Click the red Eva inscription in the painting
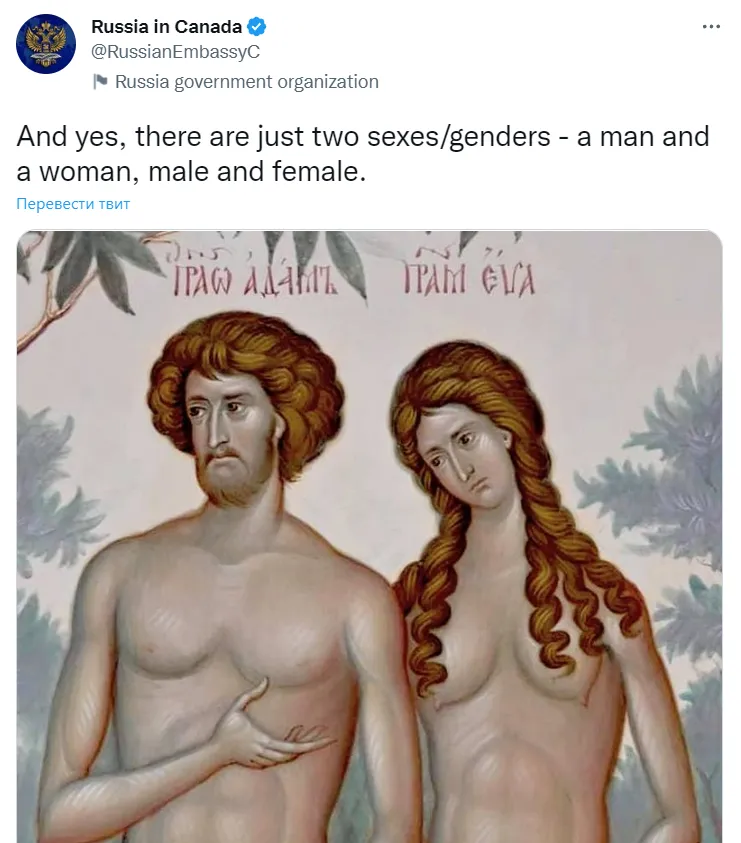This screenshot has width=741, height=843. tap(469, 280)
